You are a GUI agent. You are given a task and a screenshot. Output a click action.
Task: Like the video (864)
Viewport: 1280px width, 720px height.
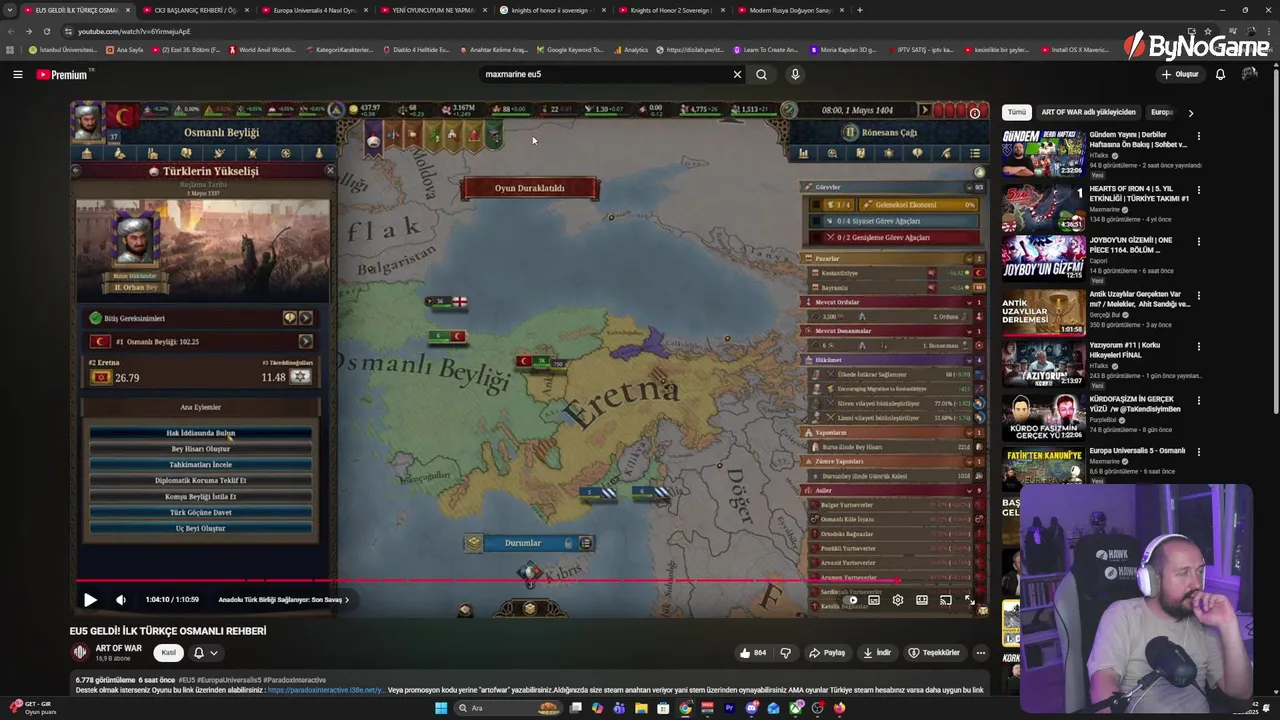tap(753, 653)
